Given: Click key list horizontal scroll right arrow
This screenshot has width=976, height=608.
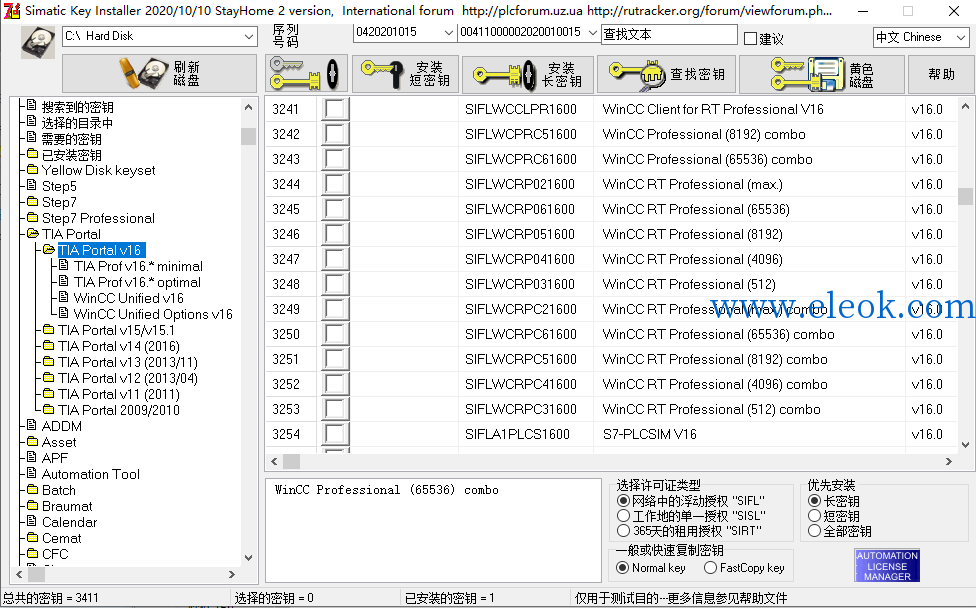Looking at the screenshot, I should click(949, 461).
